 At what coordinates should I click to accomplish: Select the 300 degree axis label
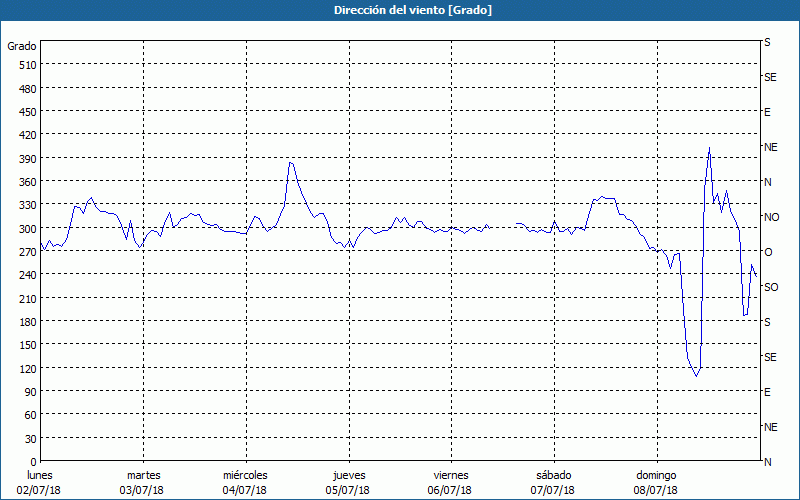pyautogui.click(x=28, y=229)
